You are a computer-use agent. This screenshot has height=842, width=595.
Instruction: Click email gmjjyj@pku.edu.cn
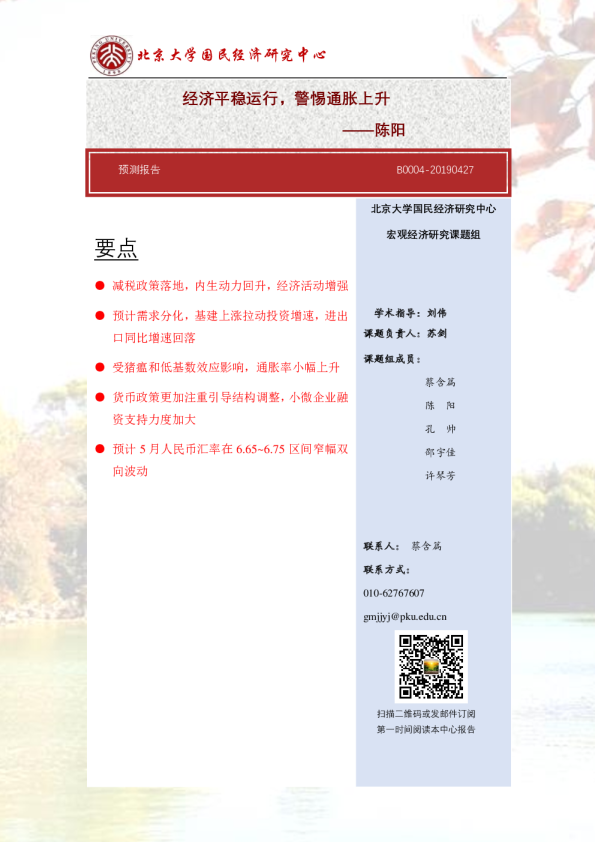(405, 616)
